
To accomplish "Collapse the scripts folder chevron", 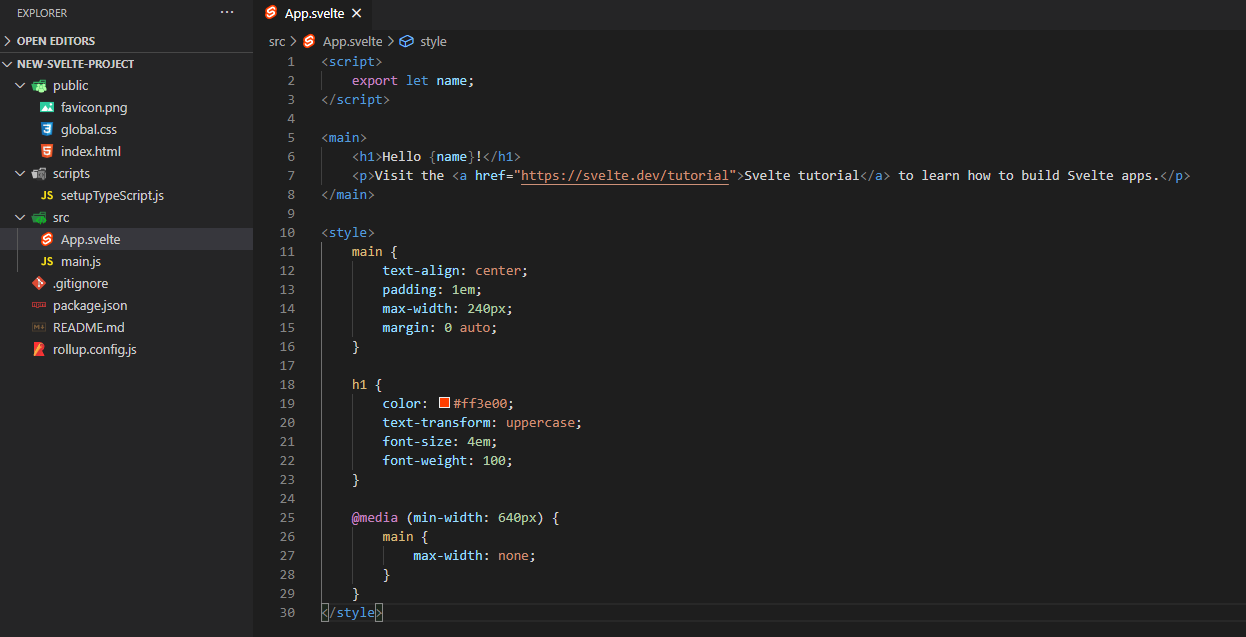I will coord(20,173).
